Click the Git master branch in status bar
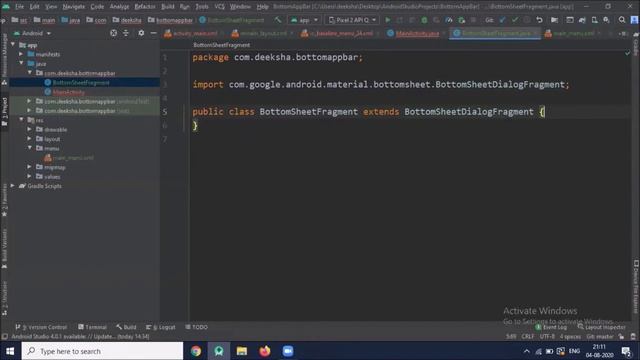The height and width of the screenshot is (360, 640). coord(600,336)
